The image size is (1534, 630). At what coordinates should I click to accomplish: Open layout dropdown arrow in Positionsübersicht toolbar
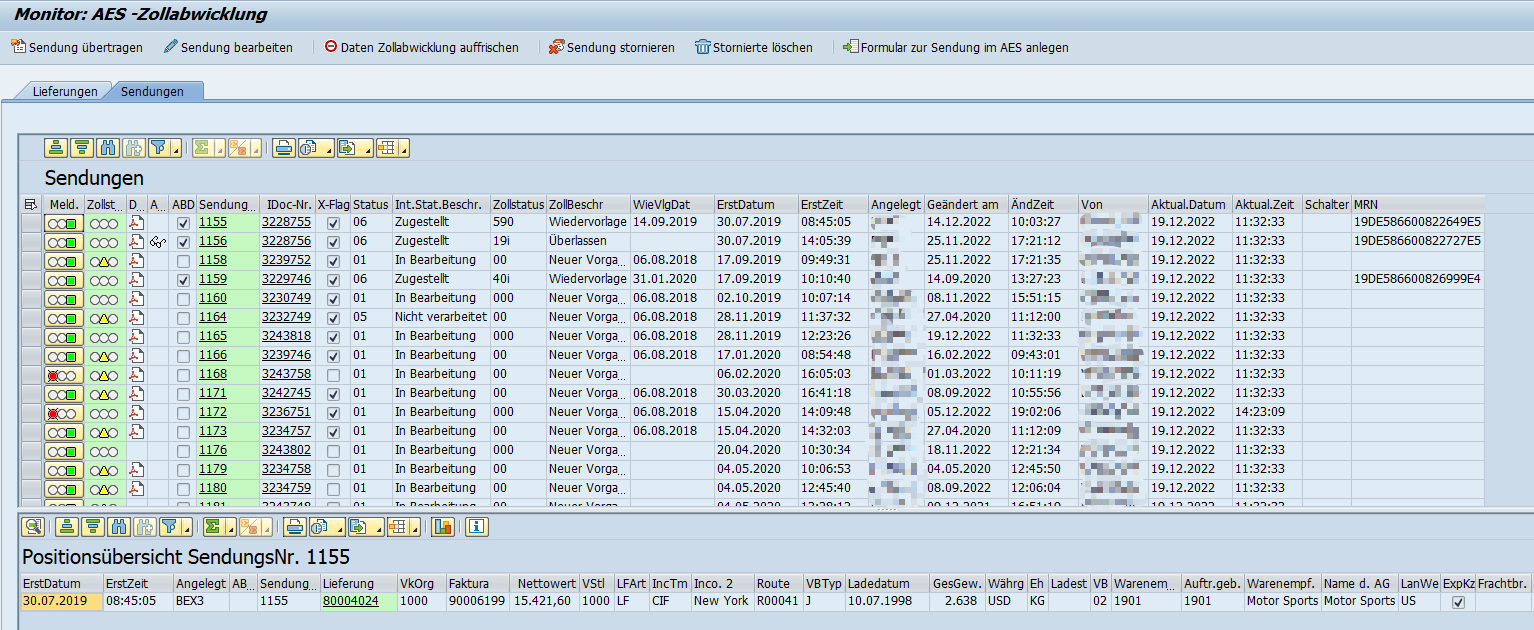click(415, 530)
